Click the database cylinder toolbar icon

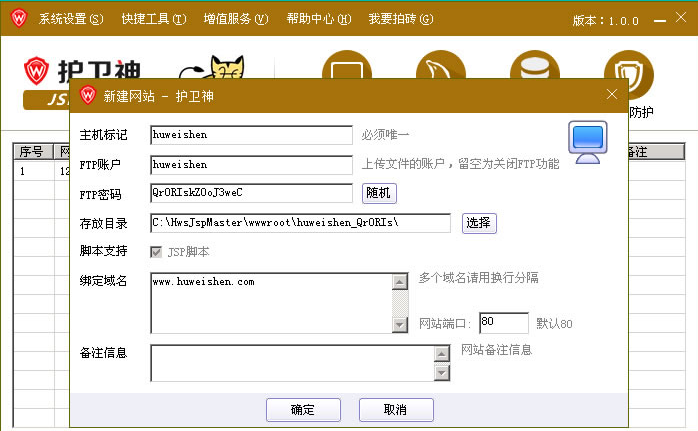[535, 65]
